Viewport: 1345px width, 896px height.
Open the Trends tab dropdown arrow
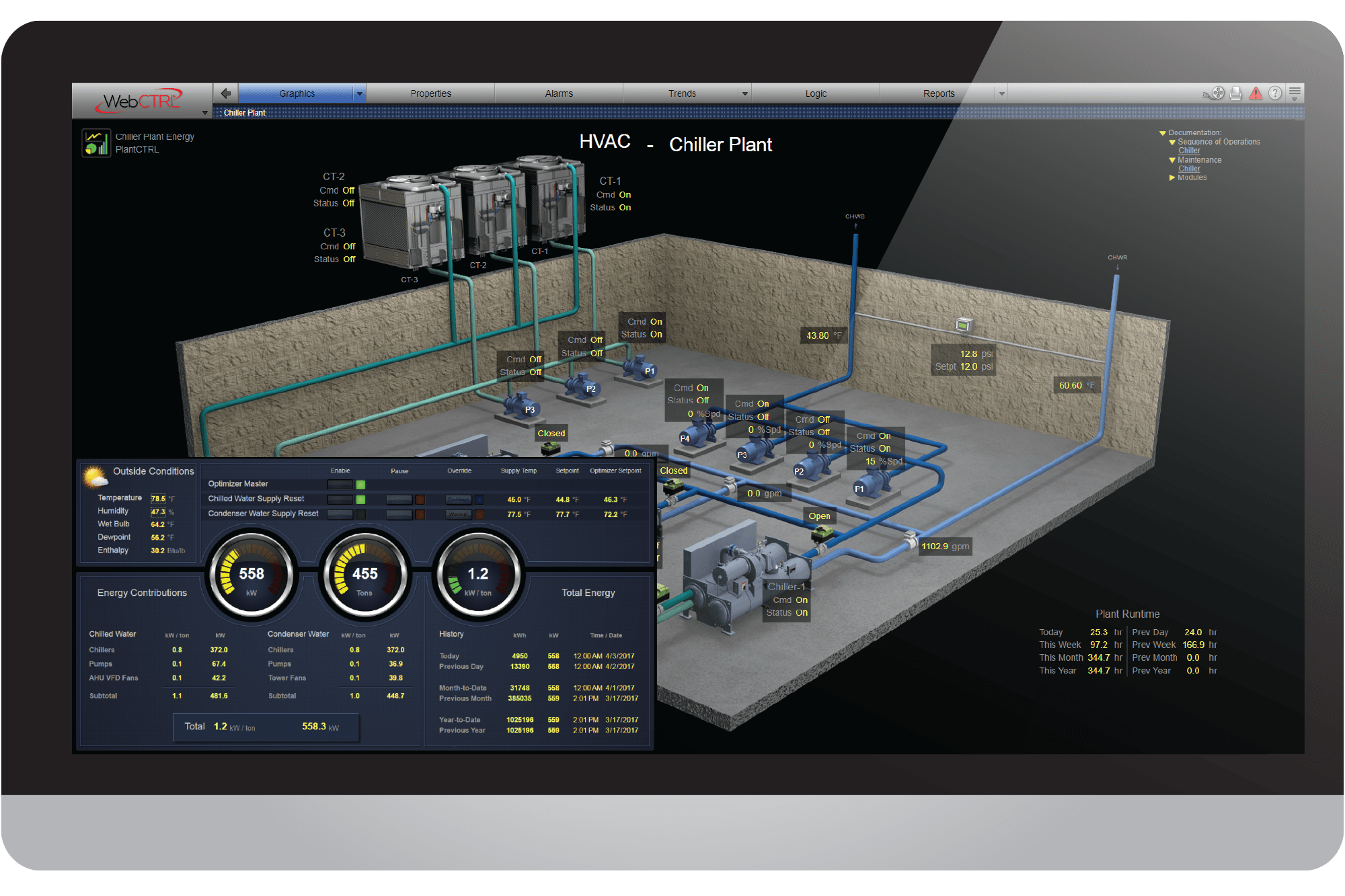744,94
